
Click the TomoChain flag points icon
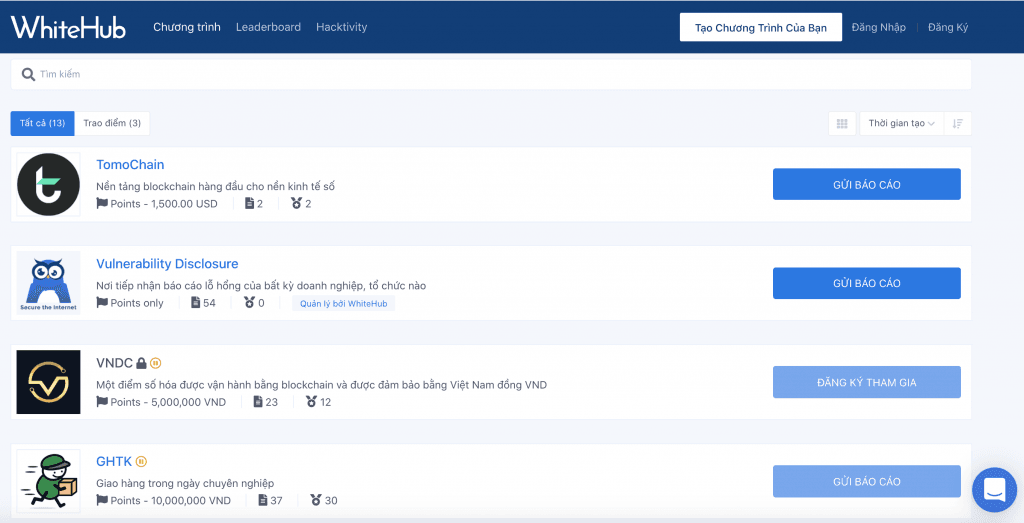tap(102, 203)
